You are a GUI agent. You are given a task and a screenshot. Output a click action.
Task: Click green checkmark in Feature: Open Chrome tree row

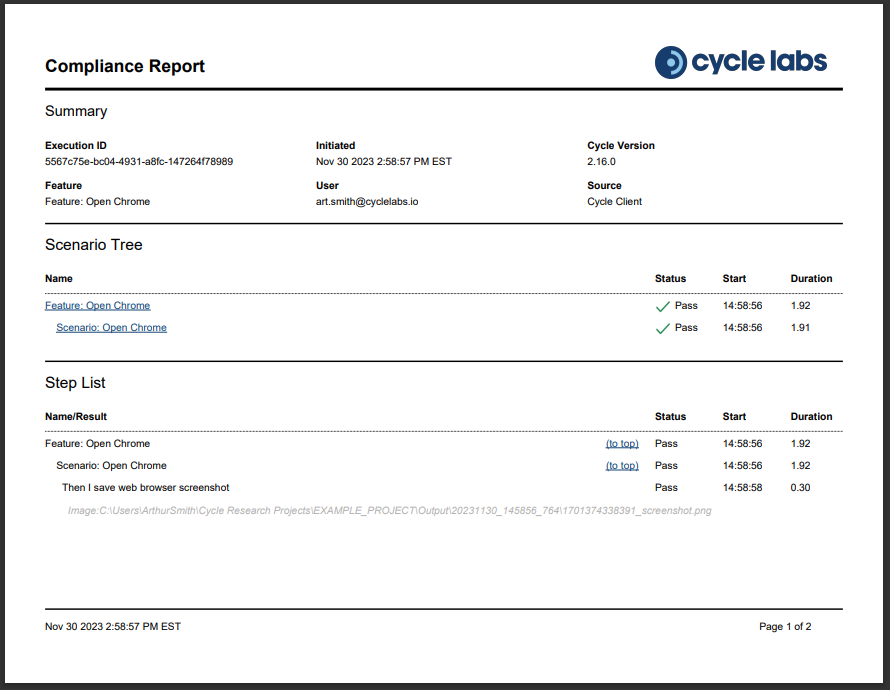pos(662,306)
